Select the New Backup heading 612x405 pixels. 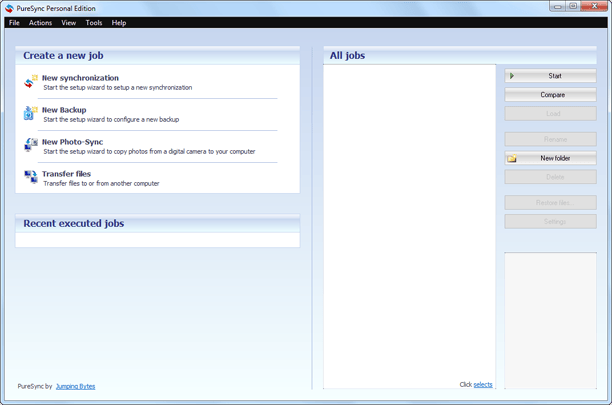(x=64, y=110)
